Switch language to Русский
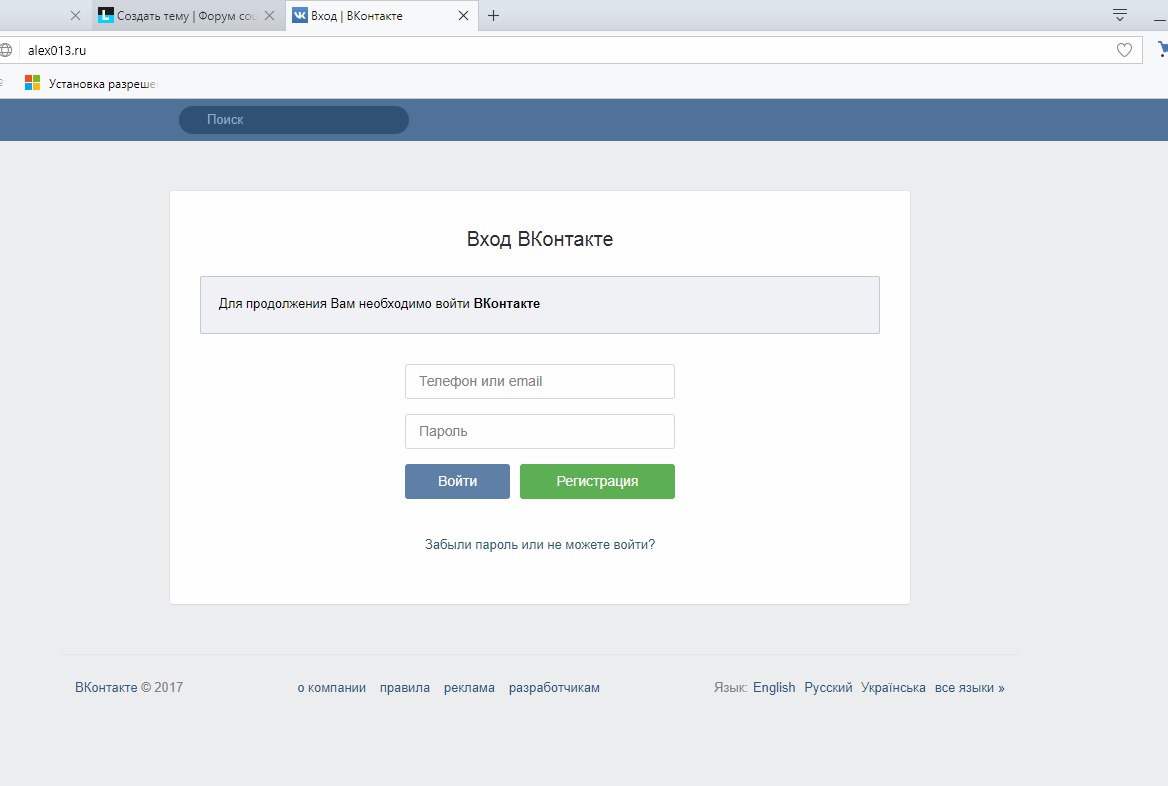Image resolution: width=1168 pixels, height=786 pixels. click(x=828, y=688)
